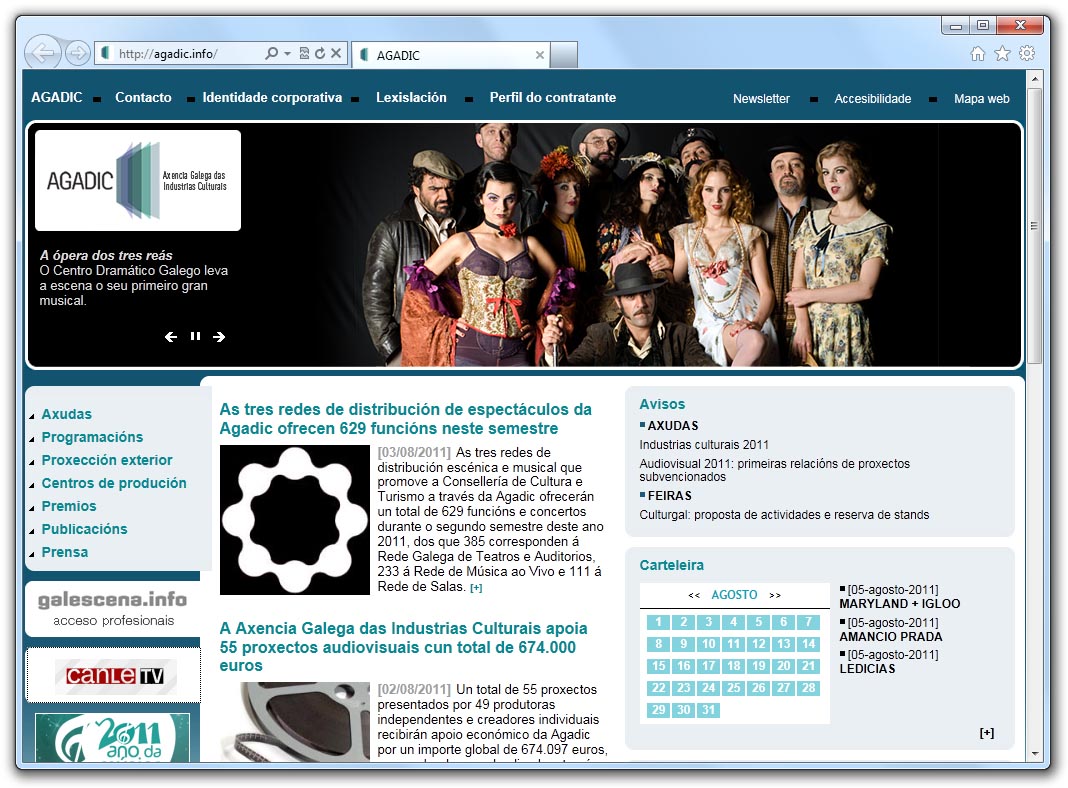Show next slide in the banner slideshow
The image size is (1068, 788).
[219, 336]
